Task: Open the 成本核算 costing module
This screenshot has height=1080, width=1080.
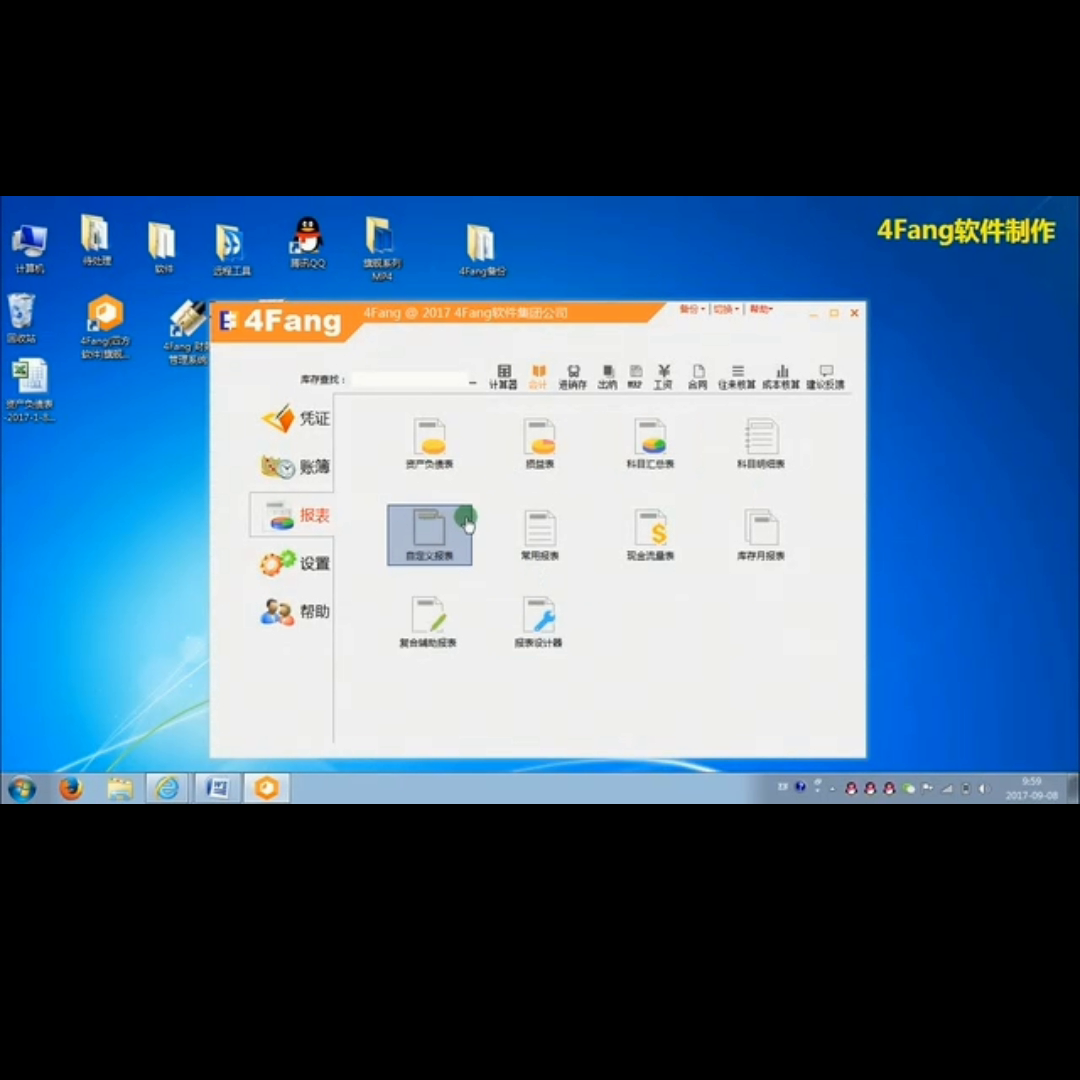Action: point(780,377)
